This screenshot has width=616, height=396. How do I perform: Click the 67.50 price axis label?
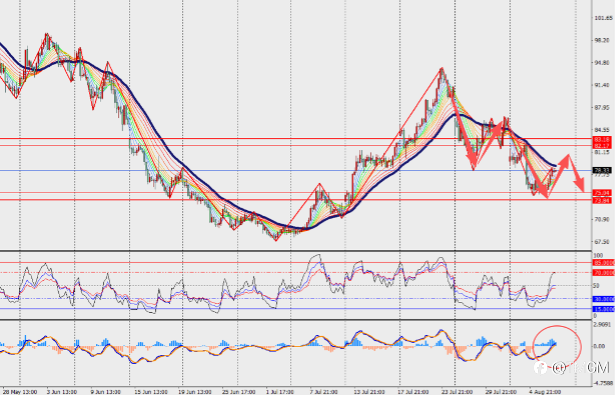(x=603, y=242)
